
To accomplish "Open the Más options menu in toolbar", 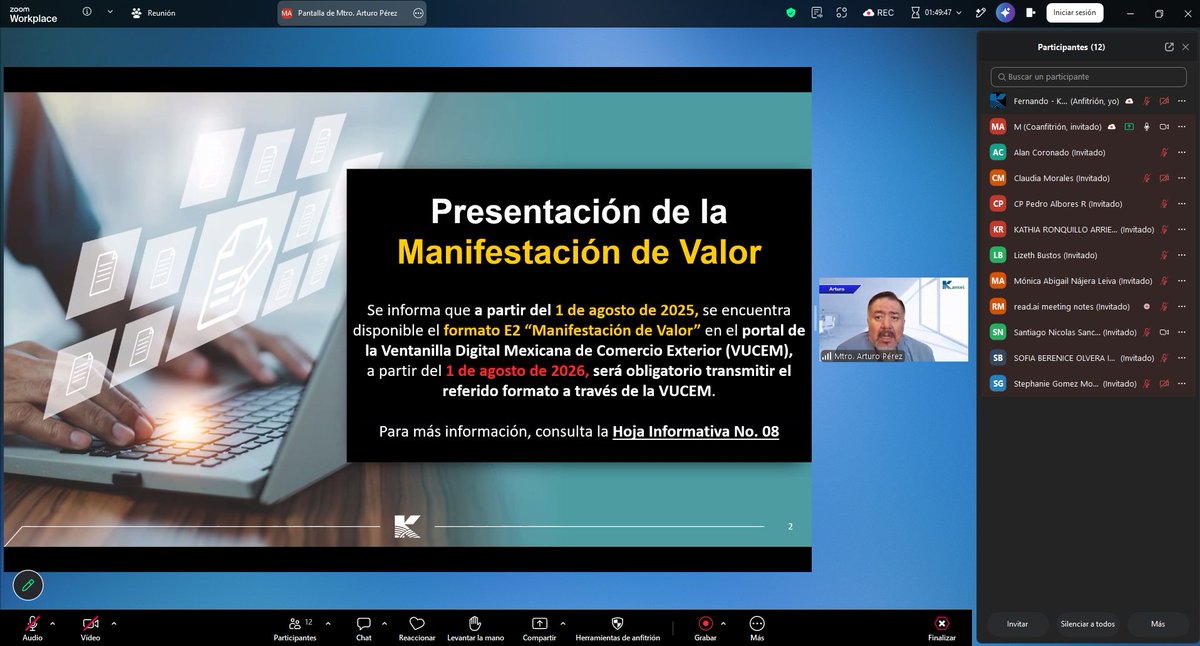I will pos(757,627).
